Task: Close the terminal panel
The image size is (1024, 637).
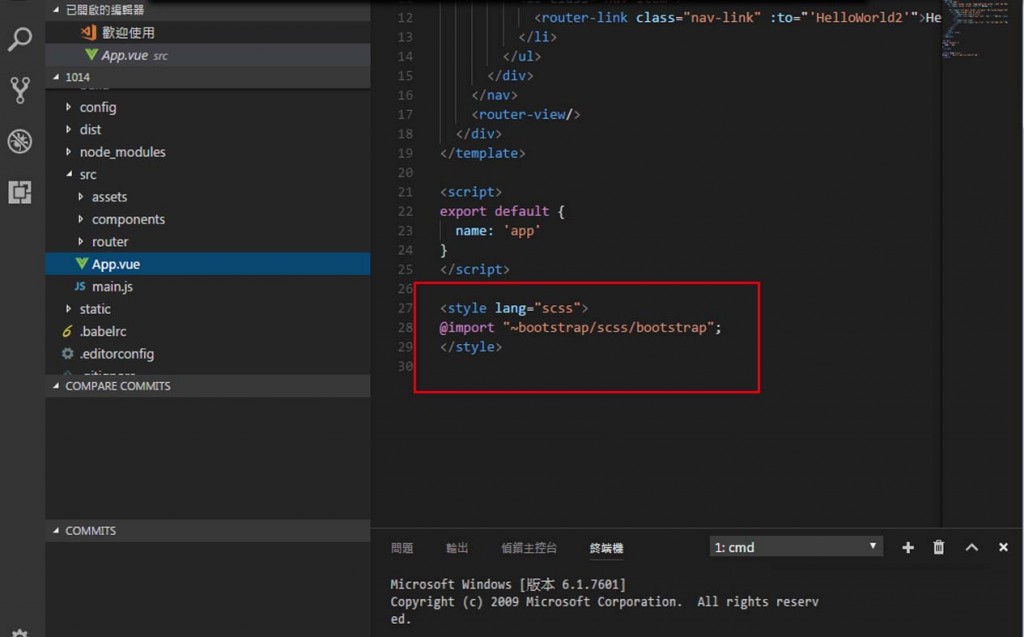Action: click(1003, 547)
